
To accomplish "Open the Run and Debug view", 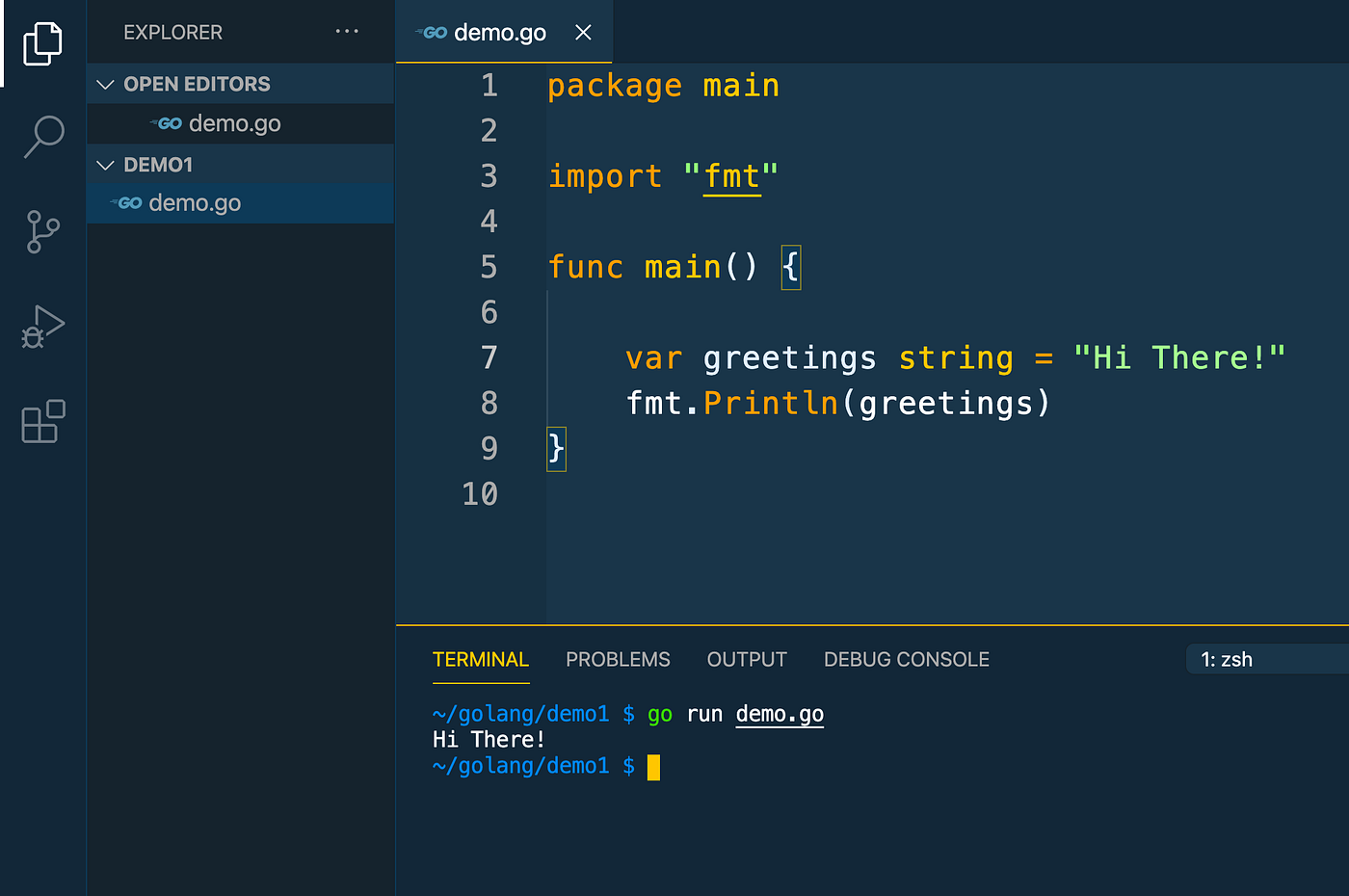I will [42, 327].
